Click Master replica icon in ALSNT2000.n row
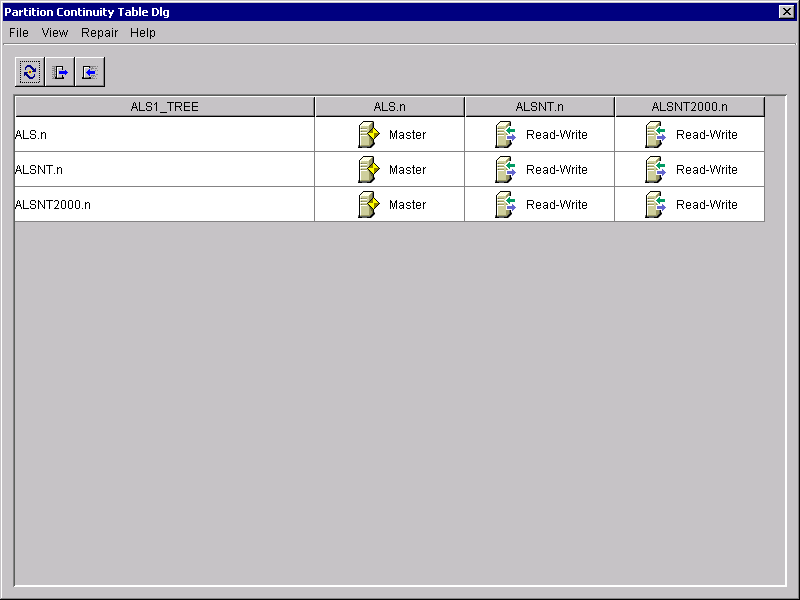The width and height of the screenshot is (800, 600). point(369,205)
